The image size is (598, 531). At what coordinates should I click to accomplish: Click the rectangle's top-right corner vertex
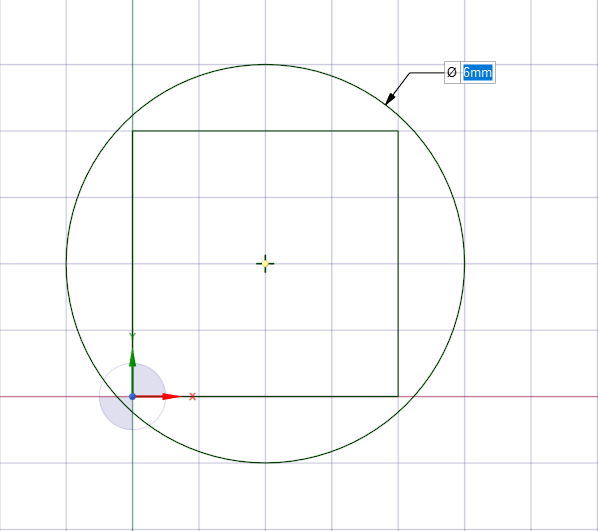[x=398, y=131]
